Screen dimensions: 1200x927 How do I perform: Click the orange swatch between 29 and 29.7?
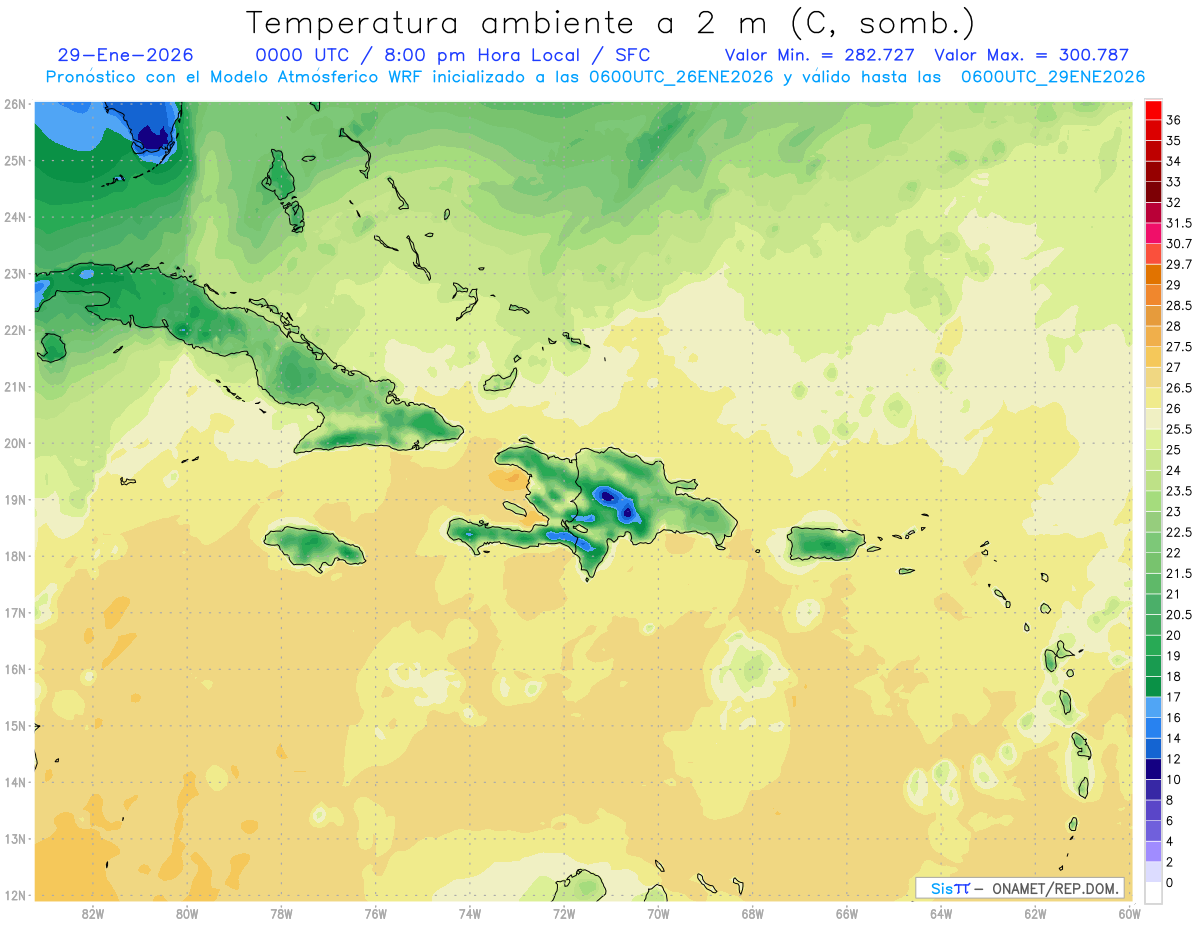(1153, 274)
